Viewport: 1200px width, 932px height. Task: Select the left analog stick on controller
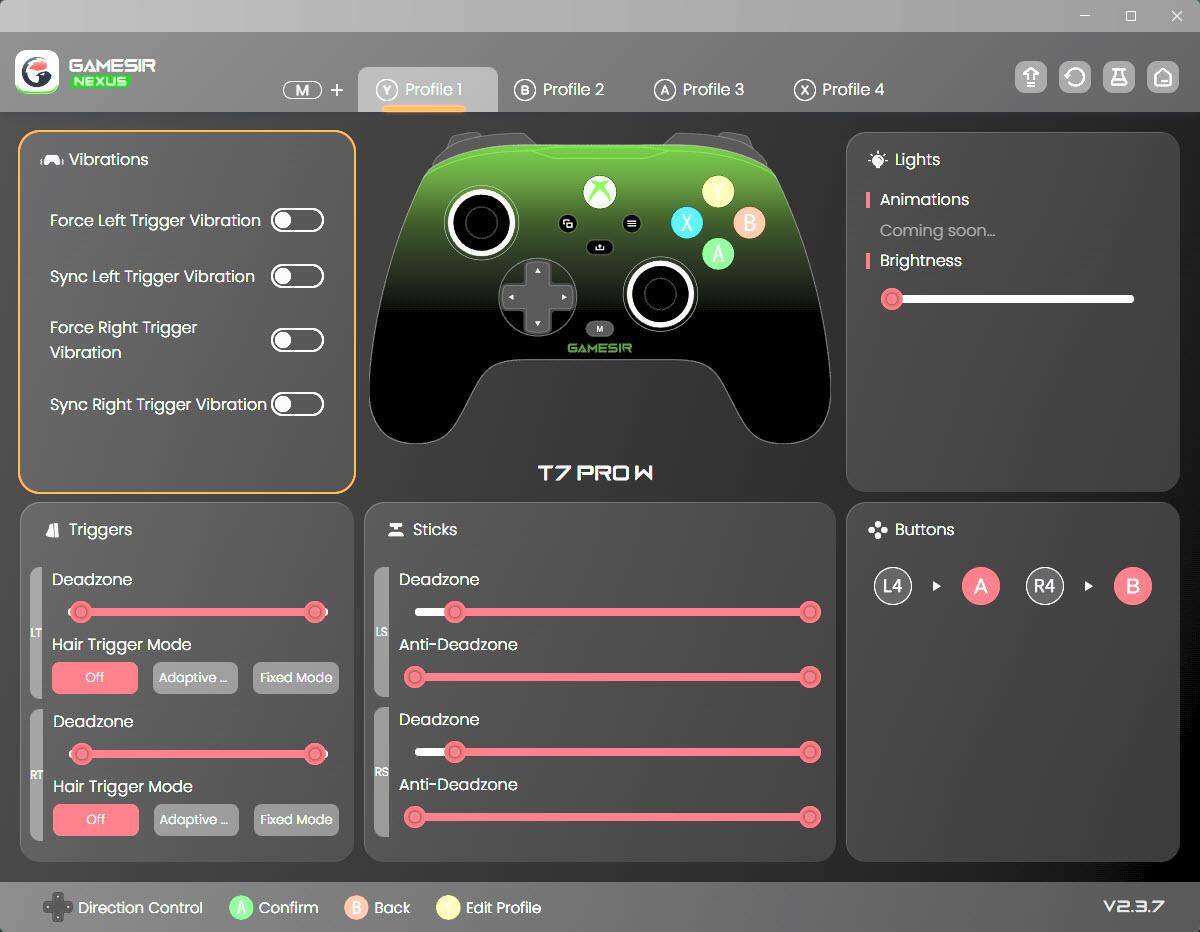coord(481,221)
